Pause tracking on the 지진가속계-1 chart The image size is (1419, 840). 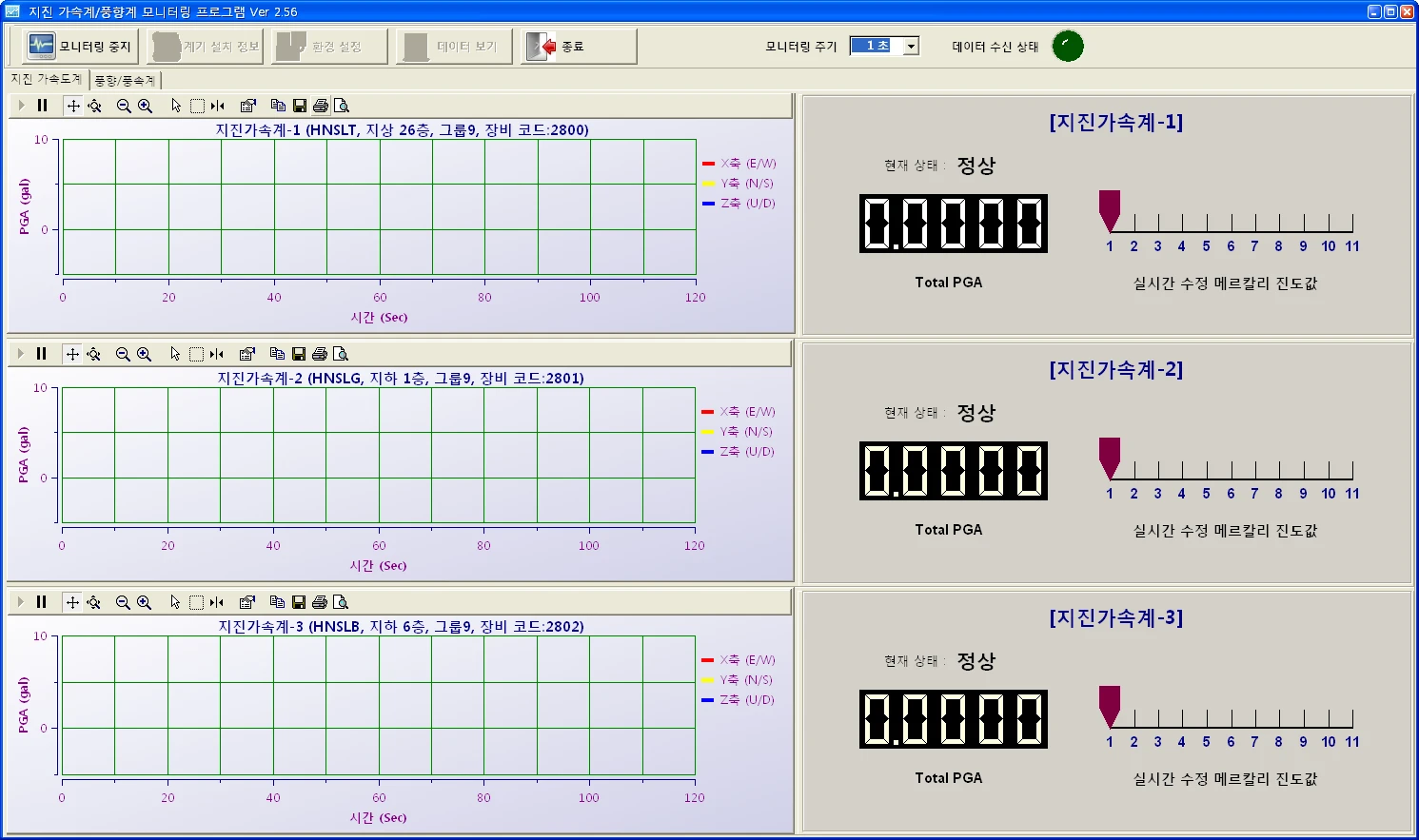point(42,106)
